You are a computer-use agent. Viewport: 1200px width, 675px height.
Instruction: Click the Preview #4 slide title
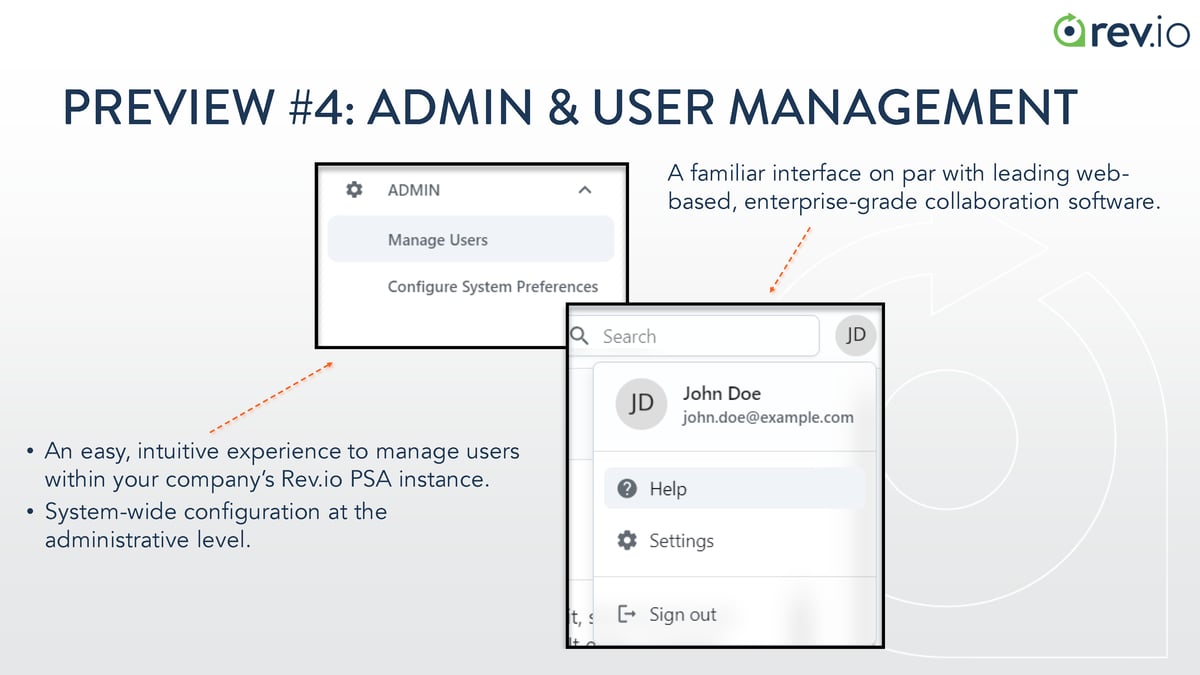click(x=570, y=108)
